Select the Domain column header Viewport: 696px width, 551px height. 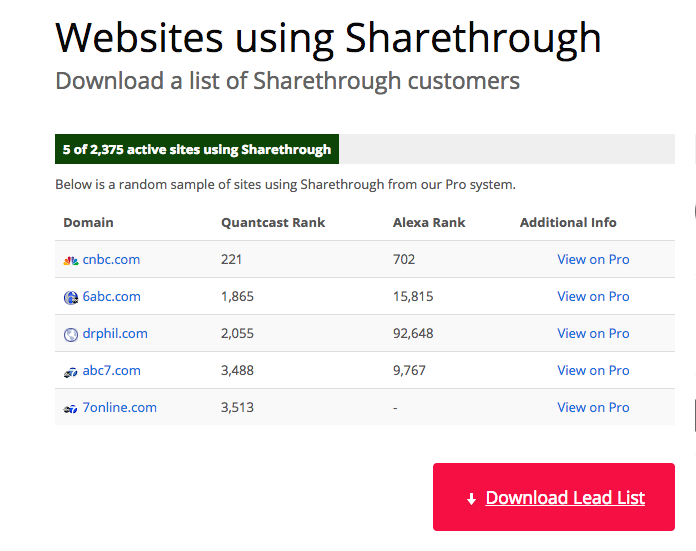point(88,222)
